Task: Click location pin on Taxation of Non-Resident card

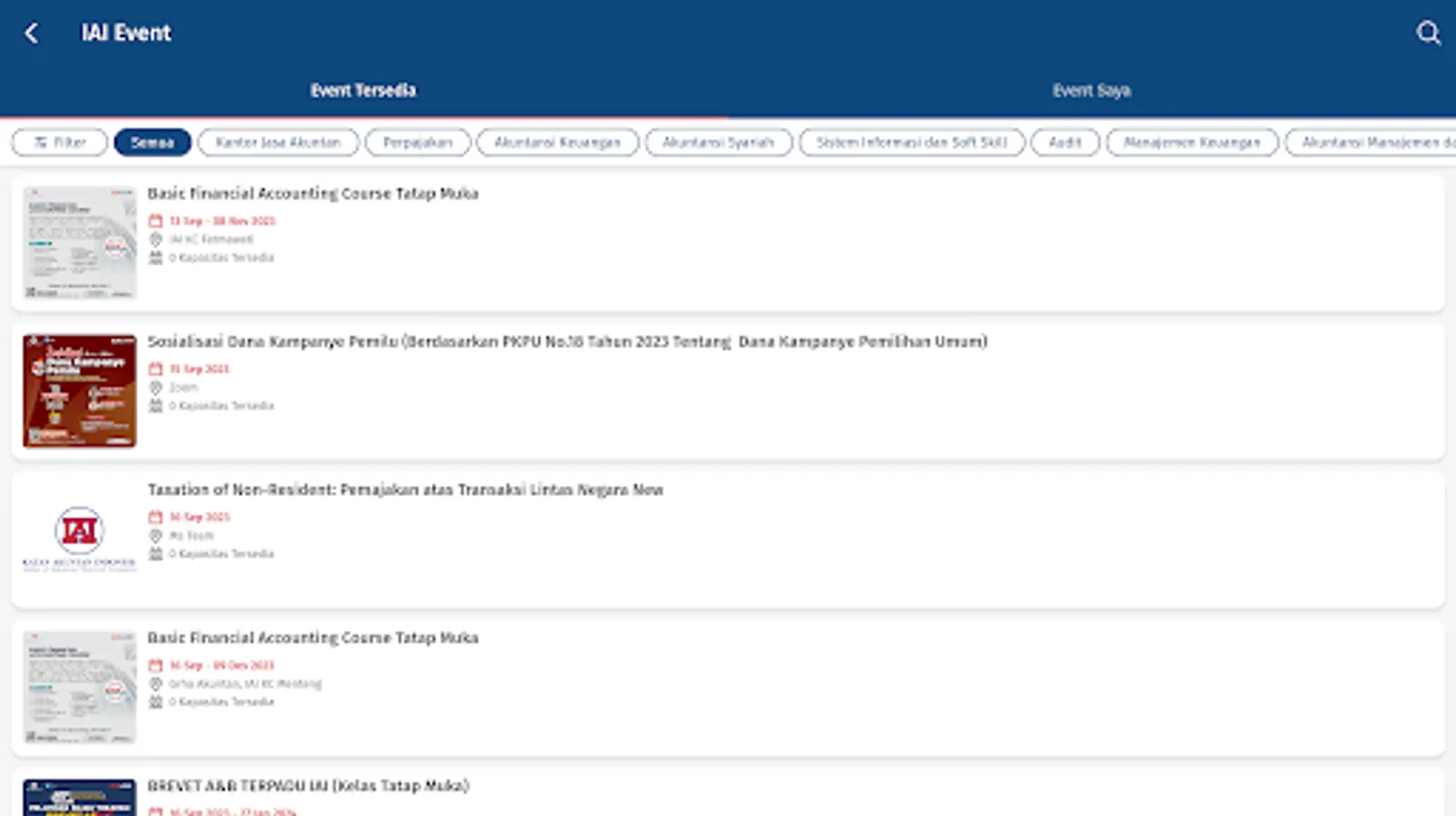Action: 155,536
